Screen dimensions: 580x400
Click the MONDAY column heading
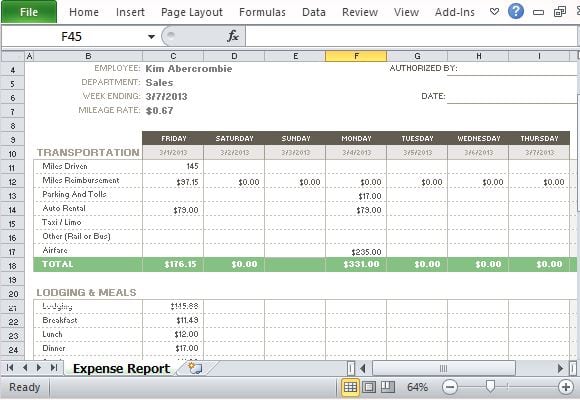click(x=356, y=138)
